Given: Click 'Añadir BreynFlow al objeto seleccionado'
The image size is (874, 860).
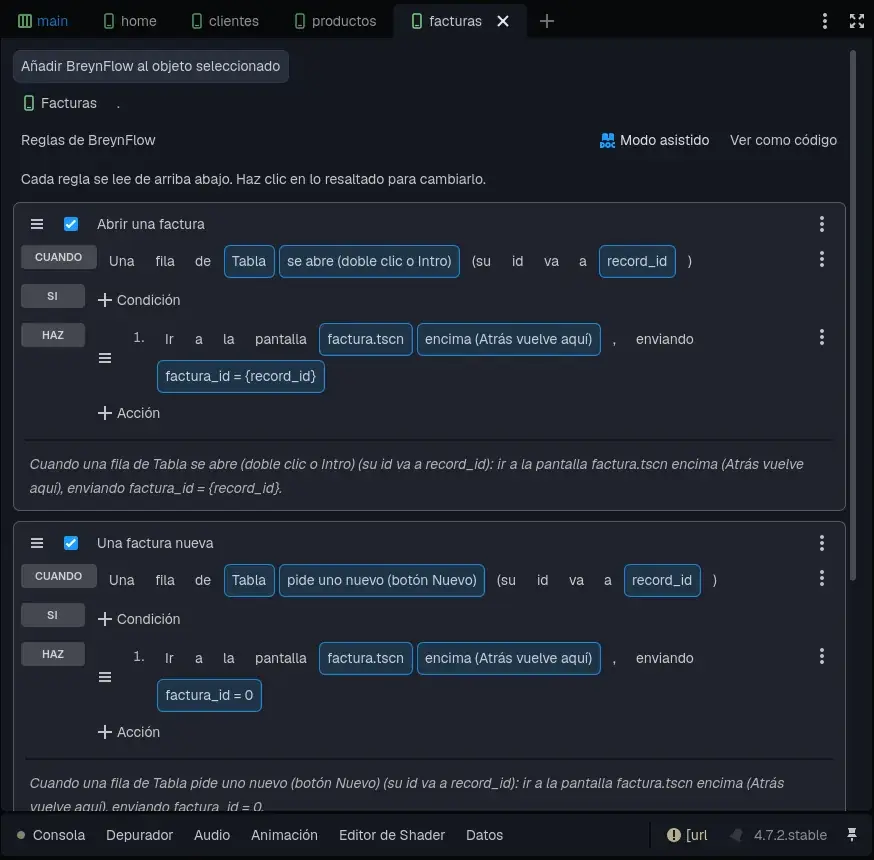Looking at the screenshot, I should [150, 66].
